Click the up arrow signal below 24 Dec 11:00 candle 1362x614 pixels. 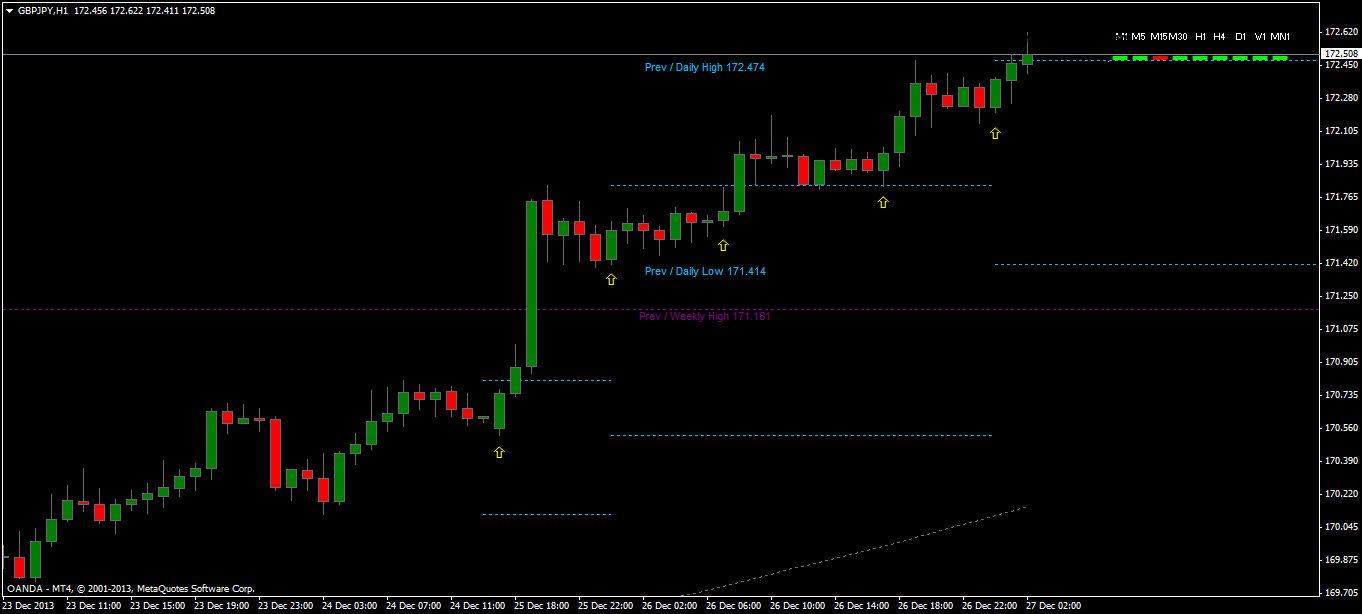(x=499, y=453)
